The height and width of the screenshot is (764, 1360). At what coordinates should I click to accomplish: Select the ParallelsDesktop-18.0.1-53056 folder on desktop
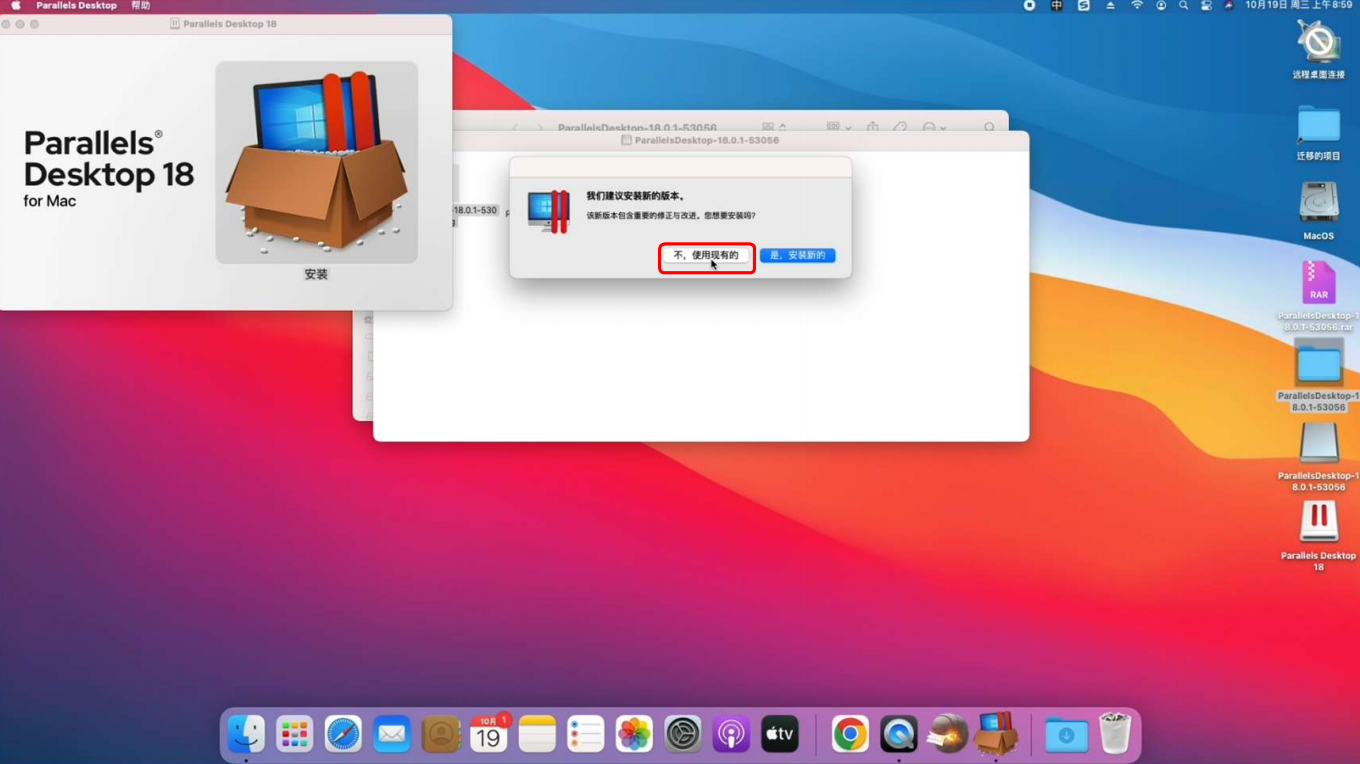point(1318,363)
